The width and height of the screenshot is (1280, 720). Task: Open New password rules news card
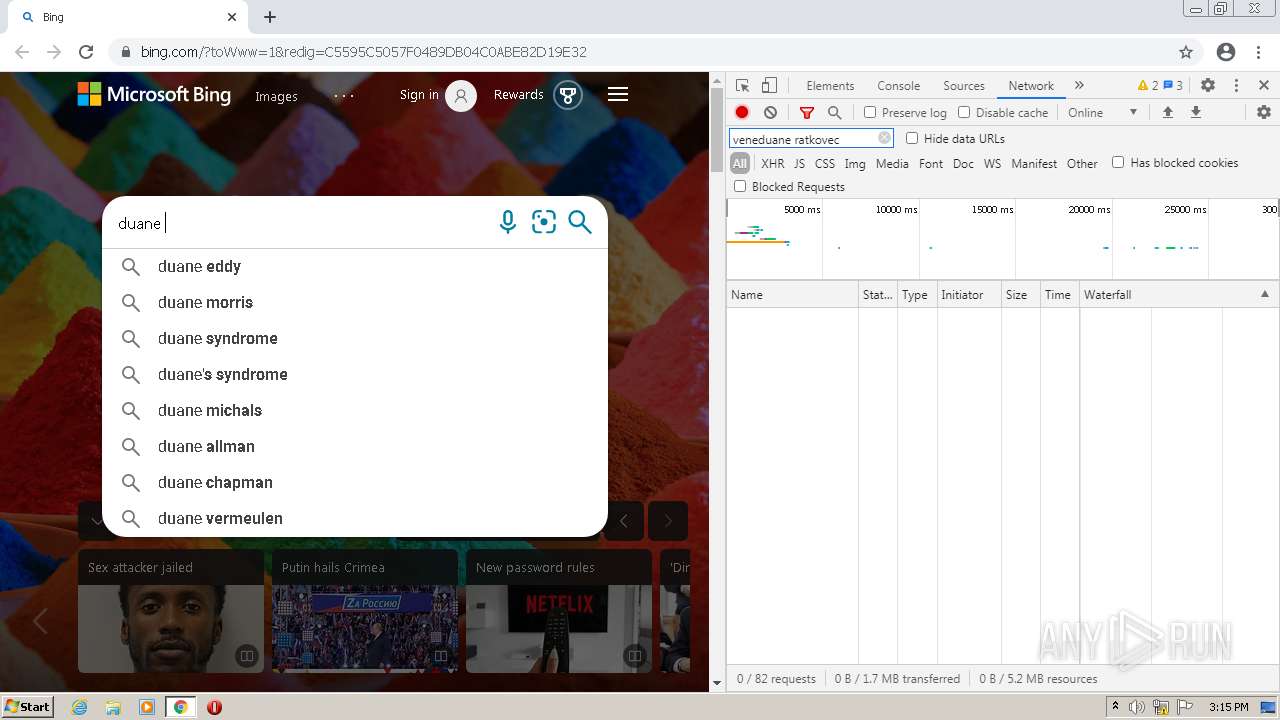(x=558, y=611)
